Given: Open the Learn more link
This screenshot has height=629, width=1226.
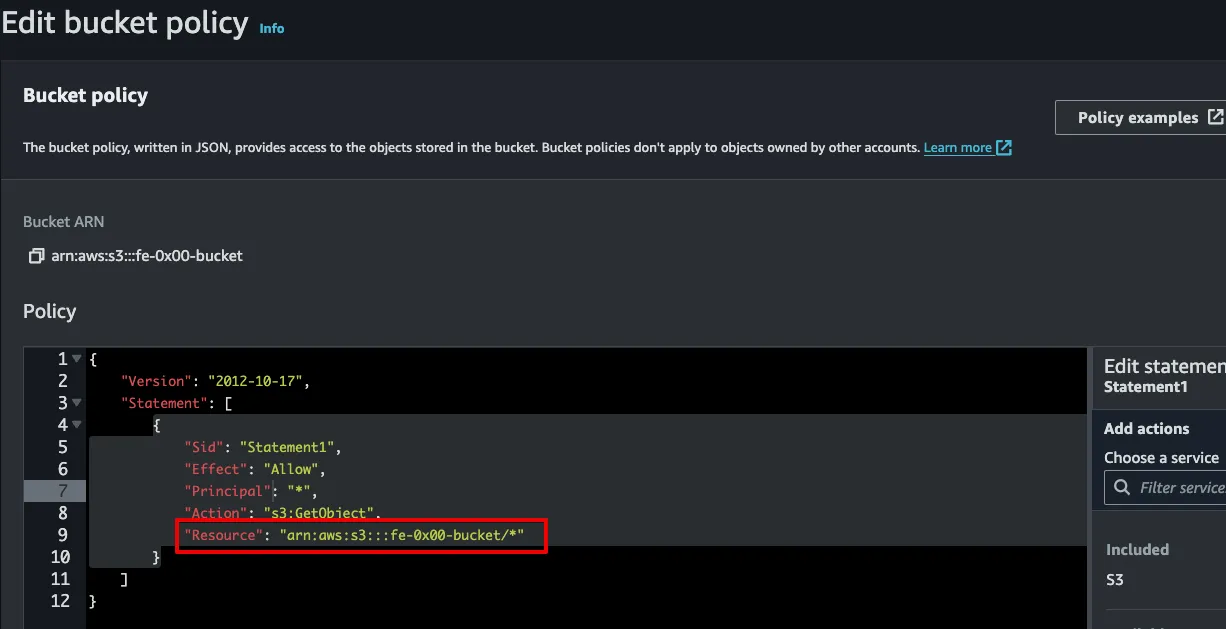Looking at the screenshot, I should (957, 148).
